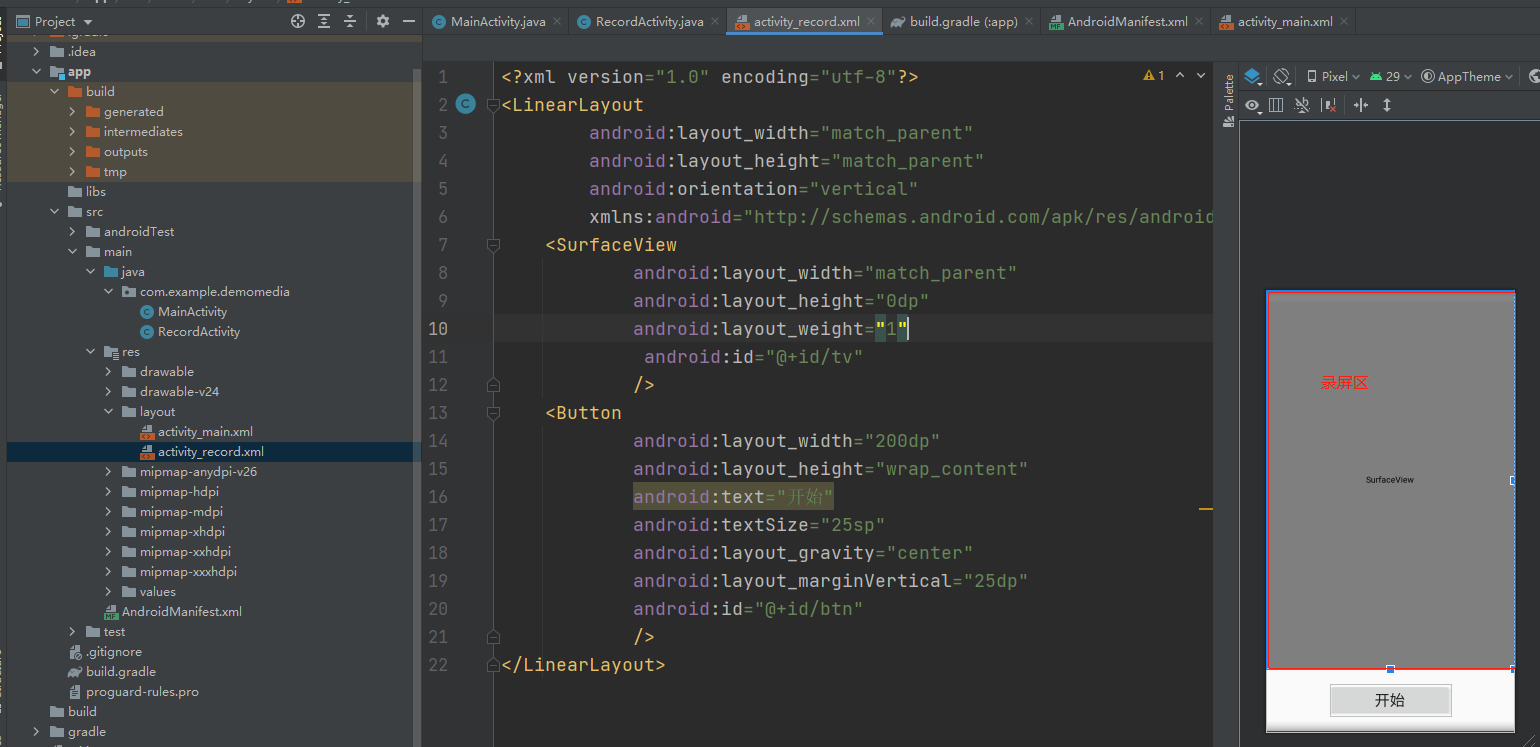
Task: Collapse the res folder
Action: pos(91,352)
